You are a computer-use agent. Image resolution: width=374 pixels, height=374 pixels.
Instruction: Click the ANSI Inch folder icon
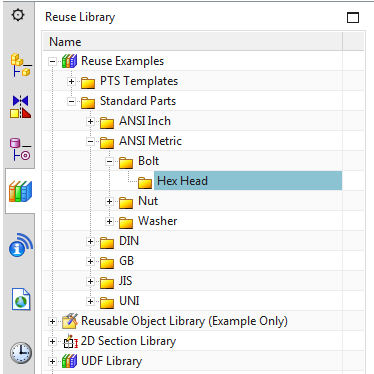[107, 122]
